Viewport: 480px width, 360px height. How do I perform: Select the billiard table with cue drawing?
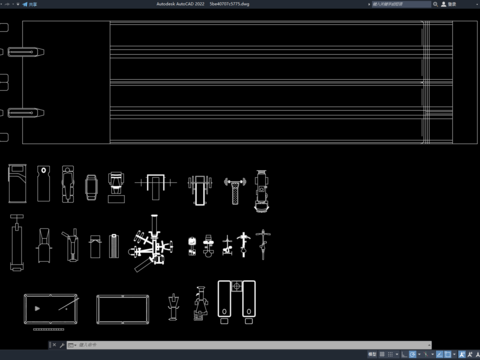click(x=51, y=309)
